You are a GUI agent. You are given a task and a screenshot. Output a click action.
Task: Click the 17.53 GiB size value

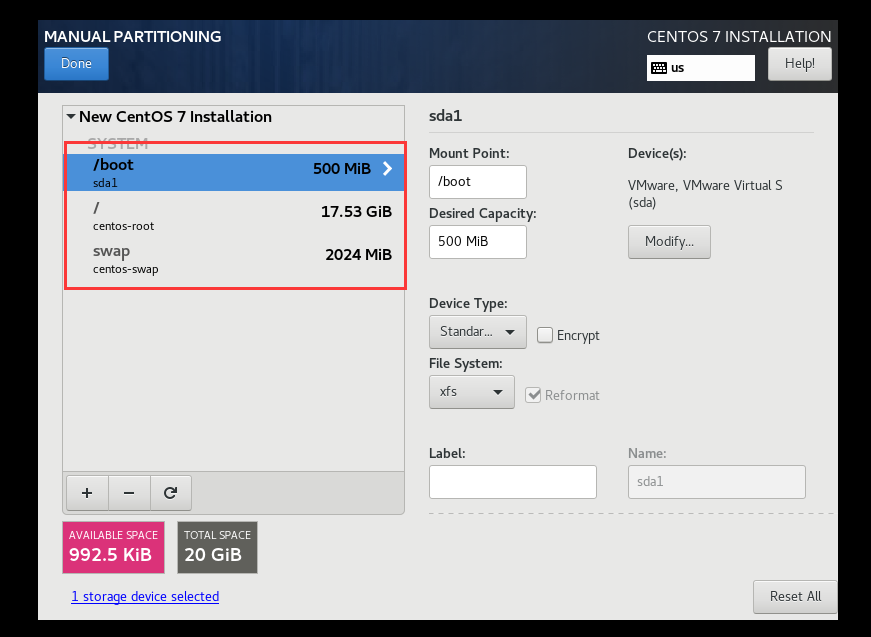(x=356, y=212)
